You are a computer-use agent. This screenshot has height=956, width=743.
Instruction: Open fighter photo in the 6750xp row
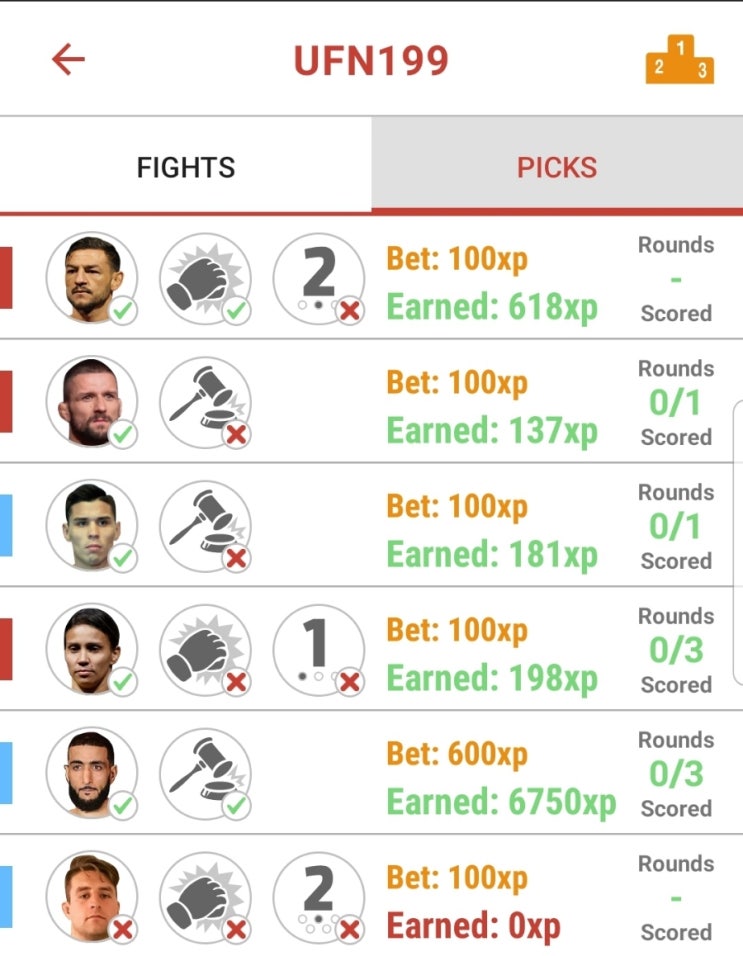(x=92, y=773)
